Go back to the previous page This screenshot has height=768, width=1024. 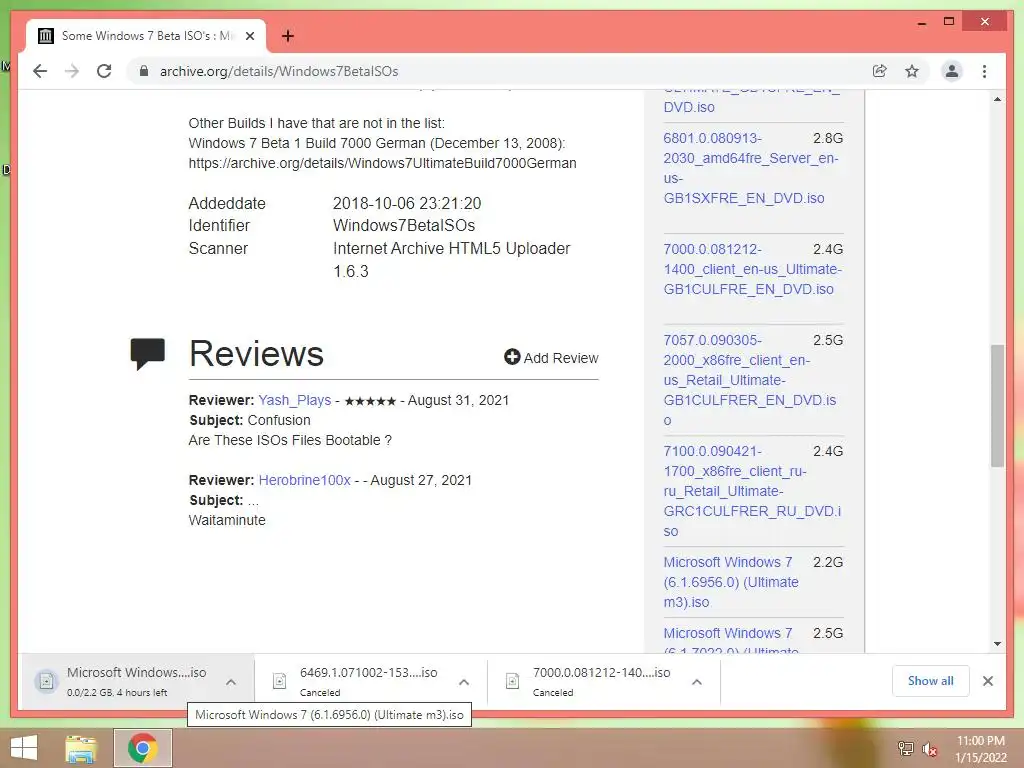(40, 71)
